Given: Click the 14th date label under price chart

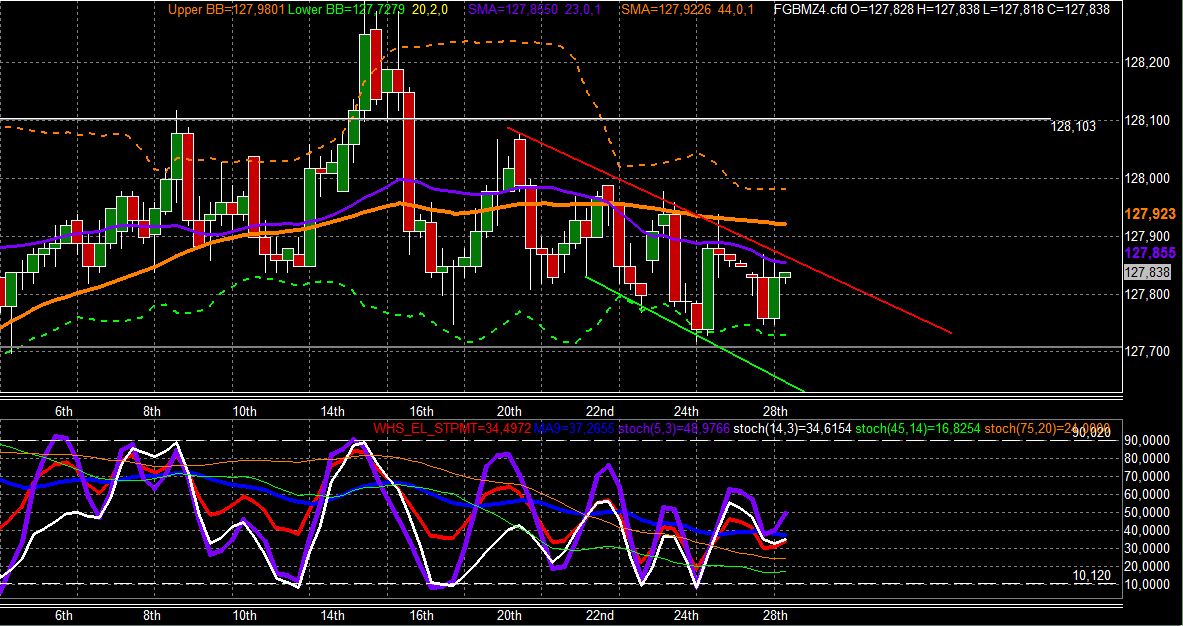Looking at the screenshot, I should click(x=332, y=411).
